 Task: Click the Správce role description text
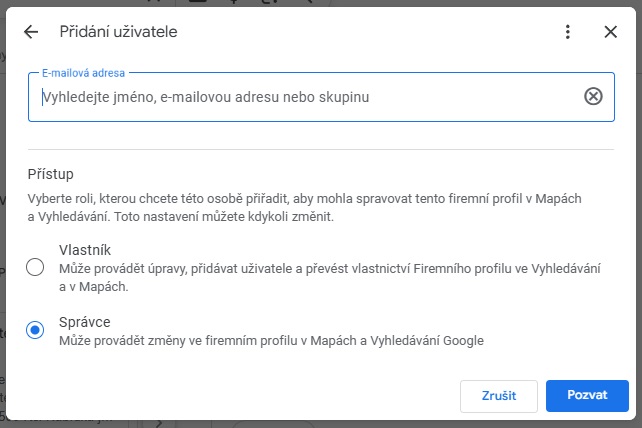(270, 341)
